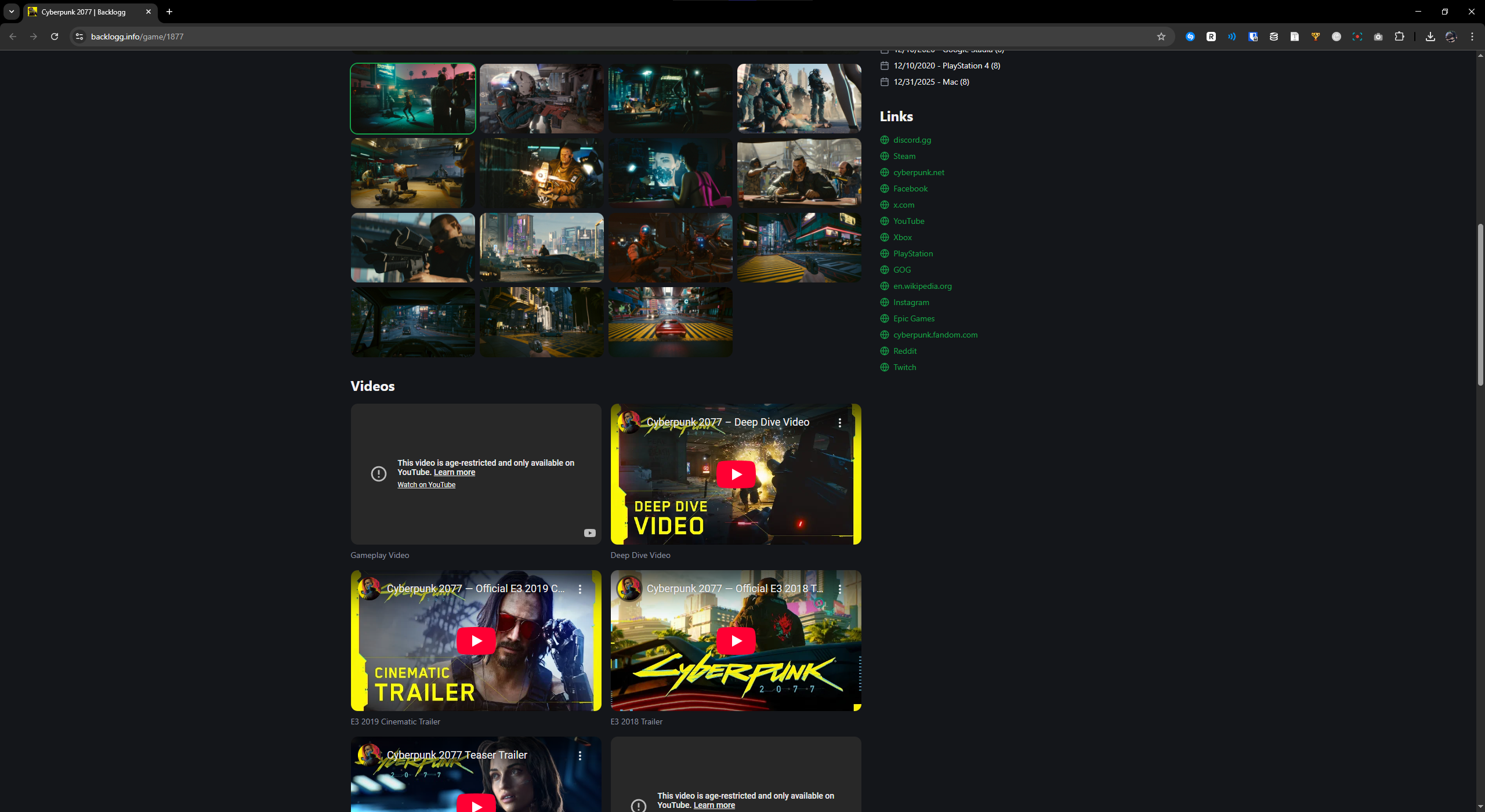This screenshot has height=812, width=1485.
Task: Open the Facebook link
Action: point(910,188)
